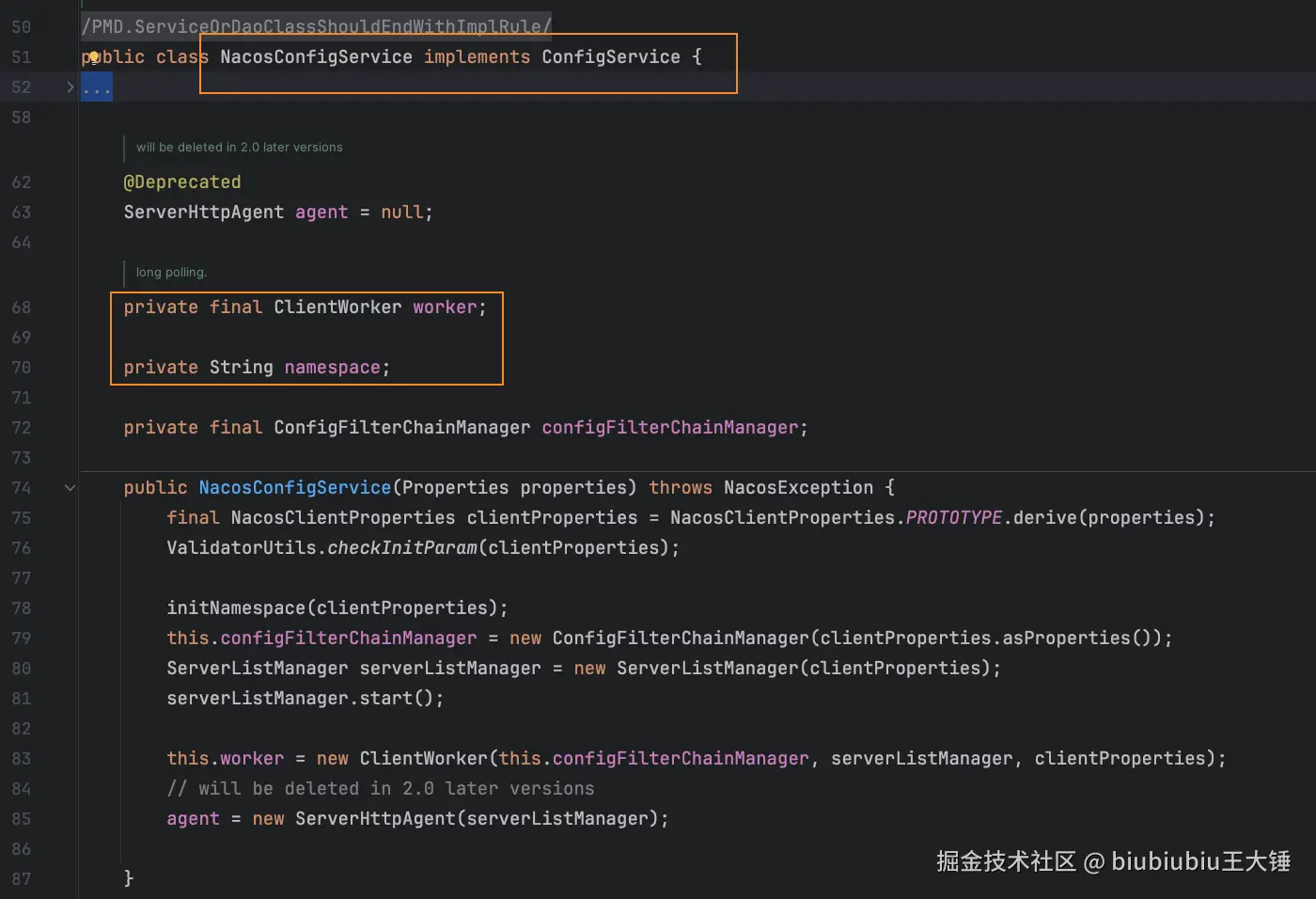
Task: Click the intention bulb icon on line 51
Action: pos(94,57)
